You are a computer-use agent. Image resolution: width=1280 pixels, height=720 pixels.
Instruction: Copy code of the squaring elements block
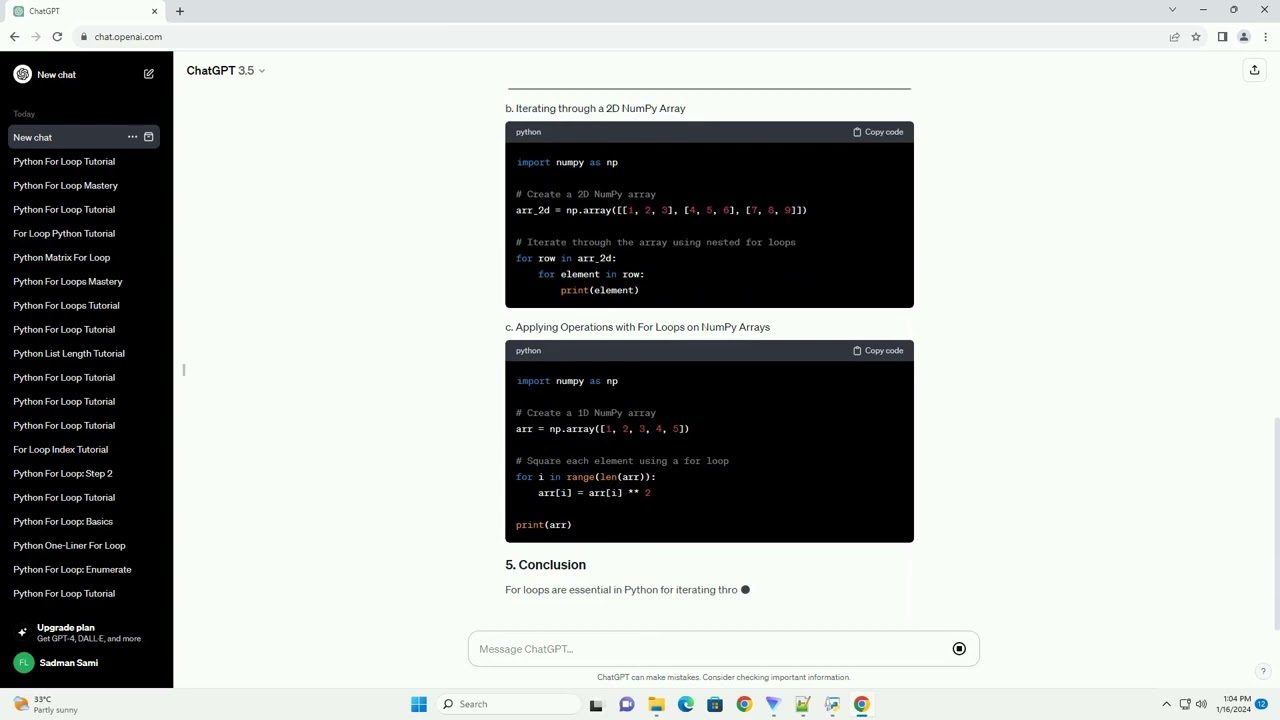[x=878, y=351]
